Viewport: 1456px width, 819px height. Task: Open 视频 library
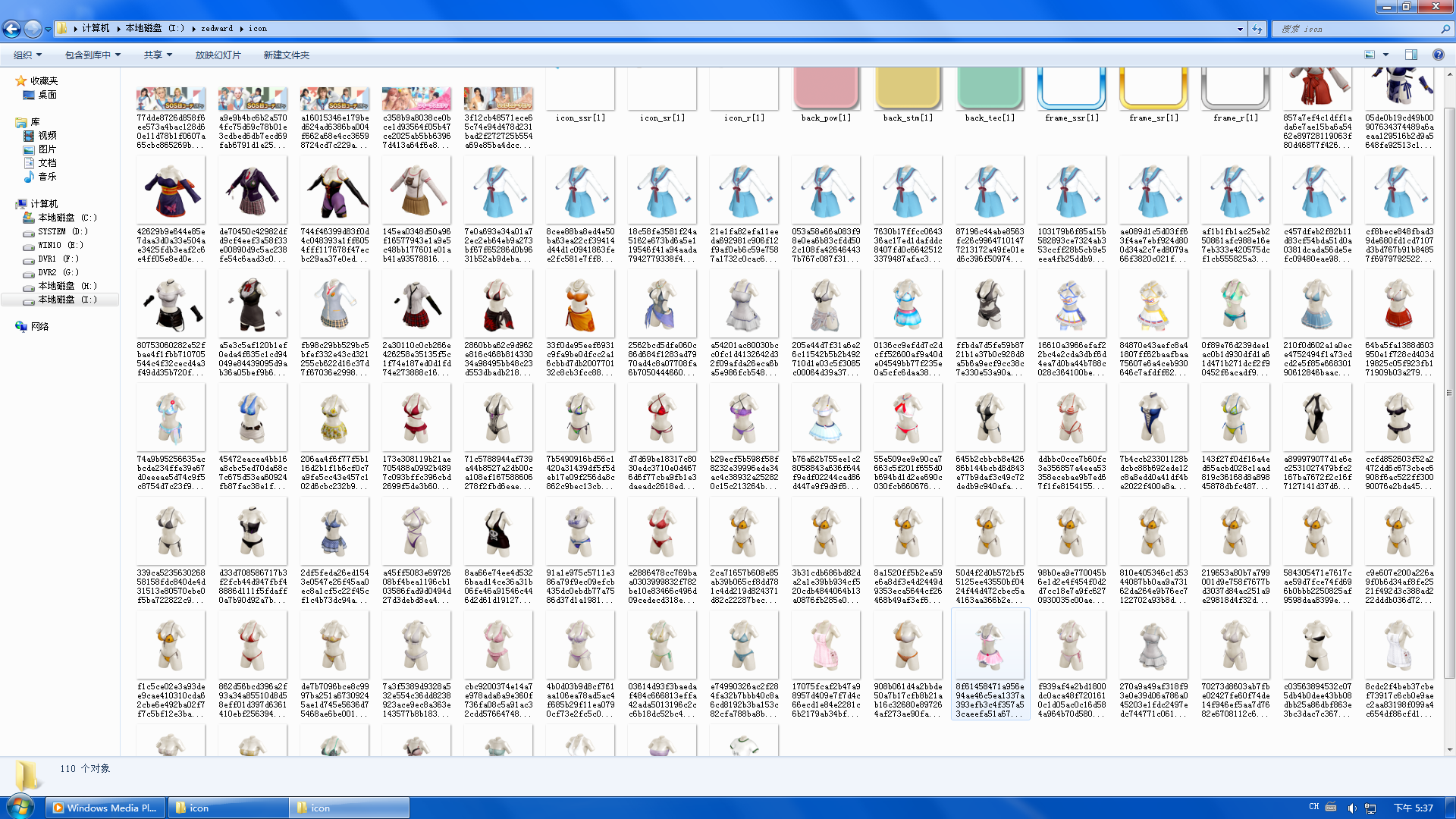(x=47, y=135)
